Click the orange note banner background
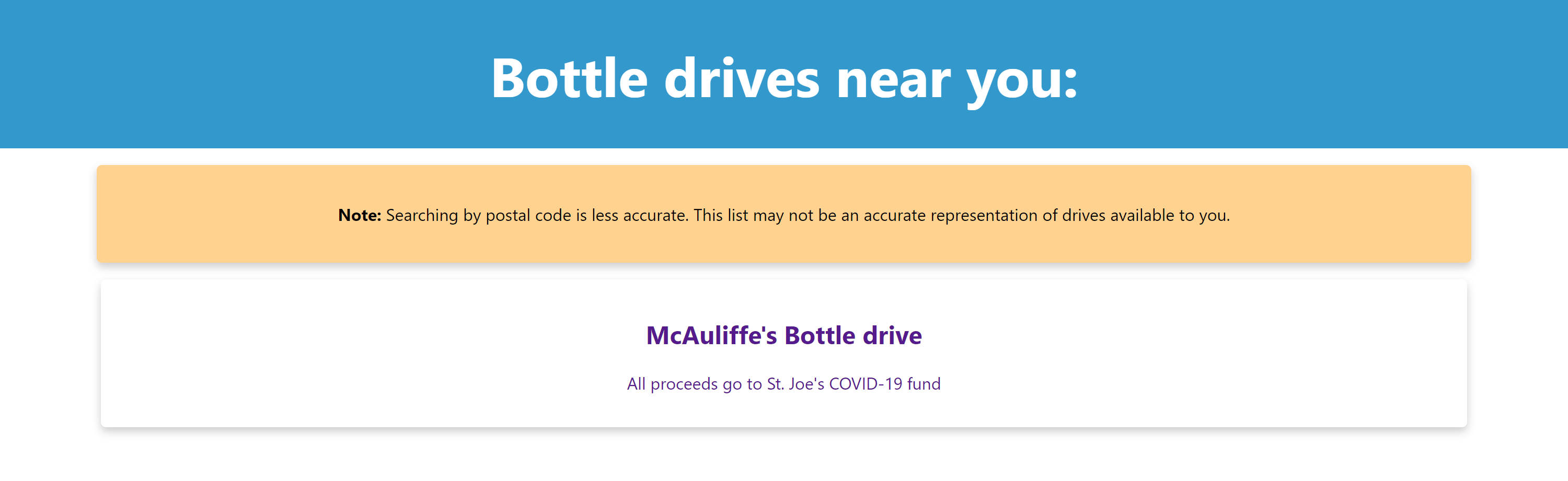The width and height of the screenshot is (1568, 481). point(784,182)
